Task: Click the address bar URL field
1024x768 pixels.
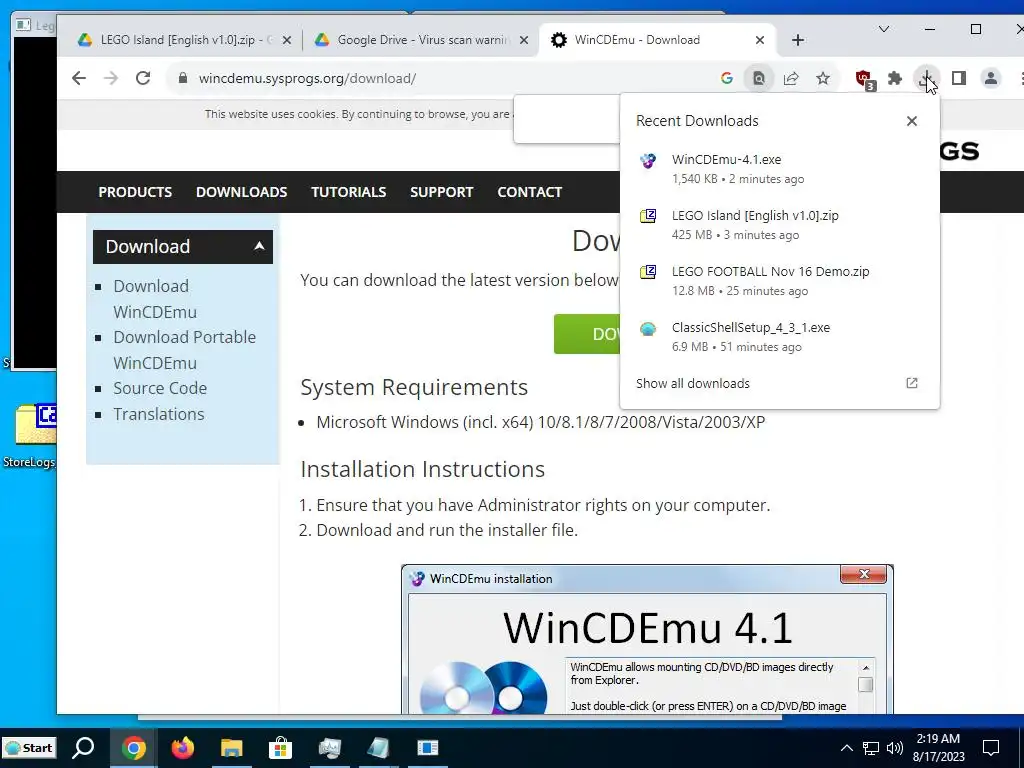Action: pyautogui.click(x=451, y=78)
